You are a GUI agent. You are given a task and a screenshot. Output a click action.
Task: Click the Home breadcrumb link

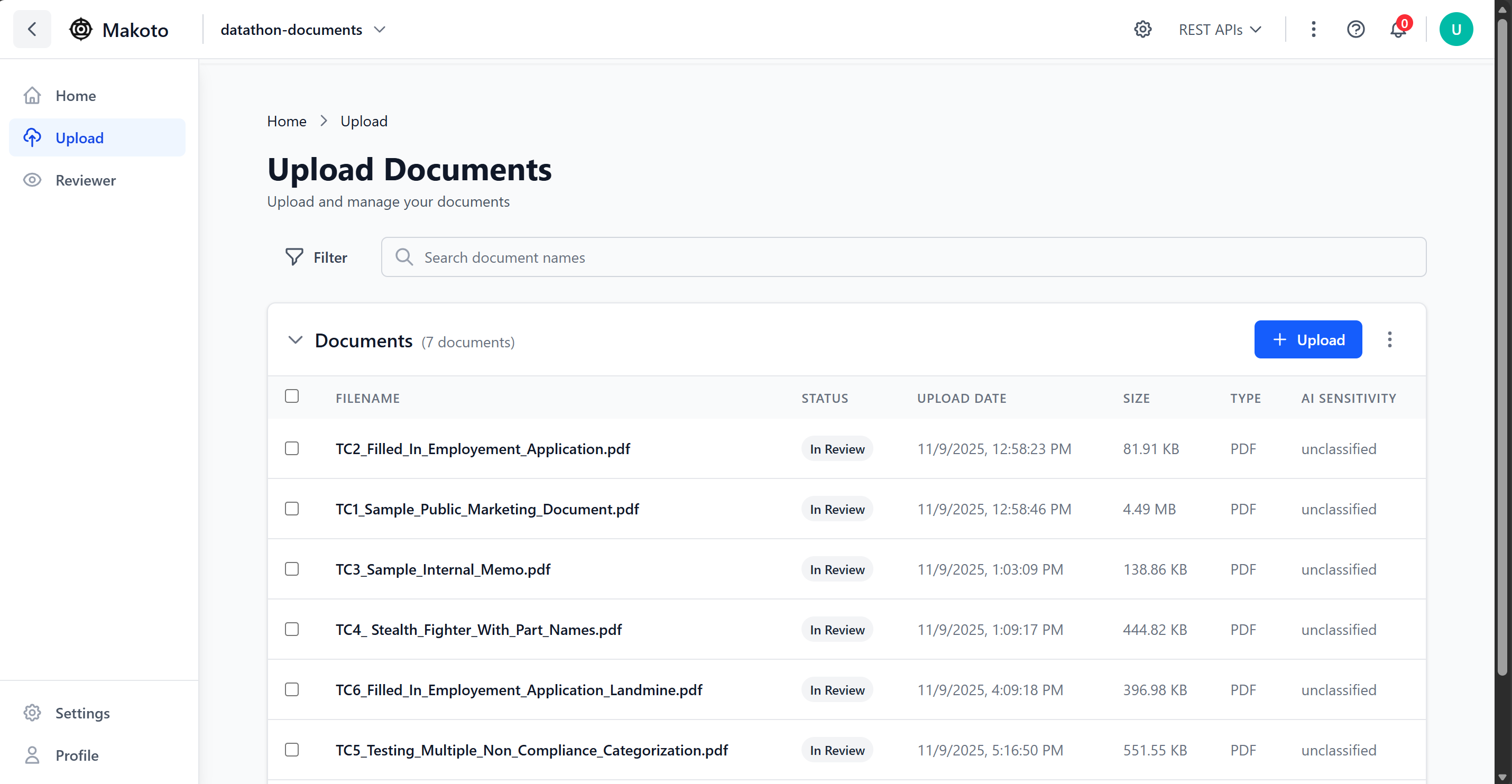287,121
